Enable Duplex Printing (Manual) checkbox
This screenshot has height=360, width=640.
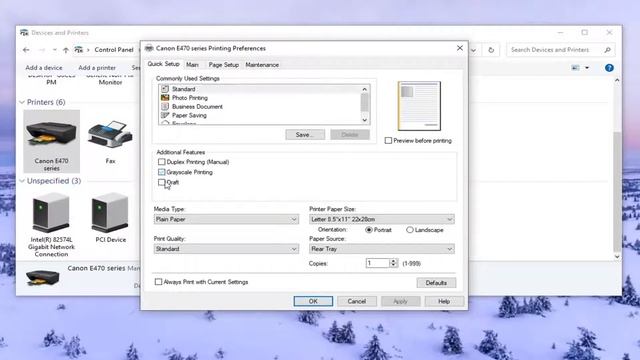(x=162, y=162)
